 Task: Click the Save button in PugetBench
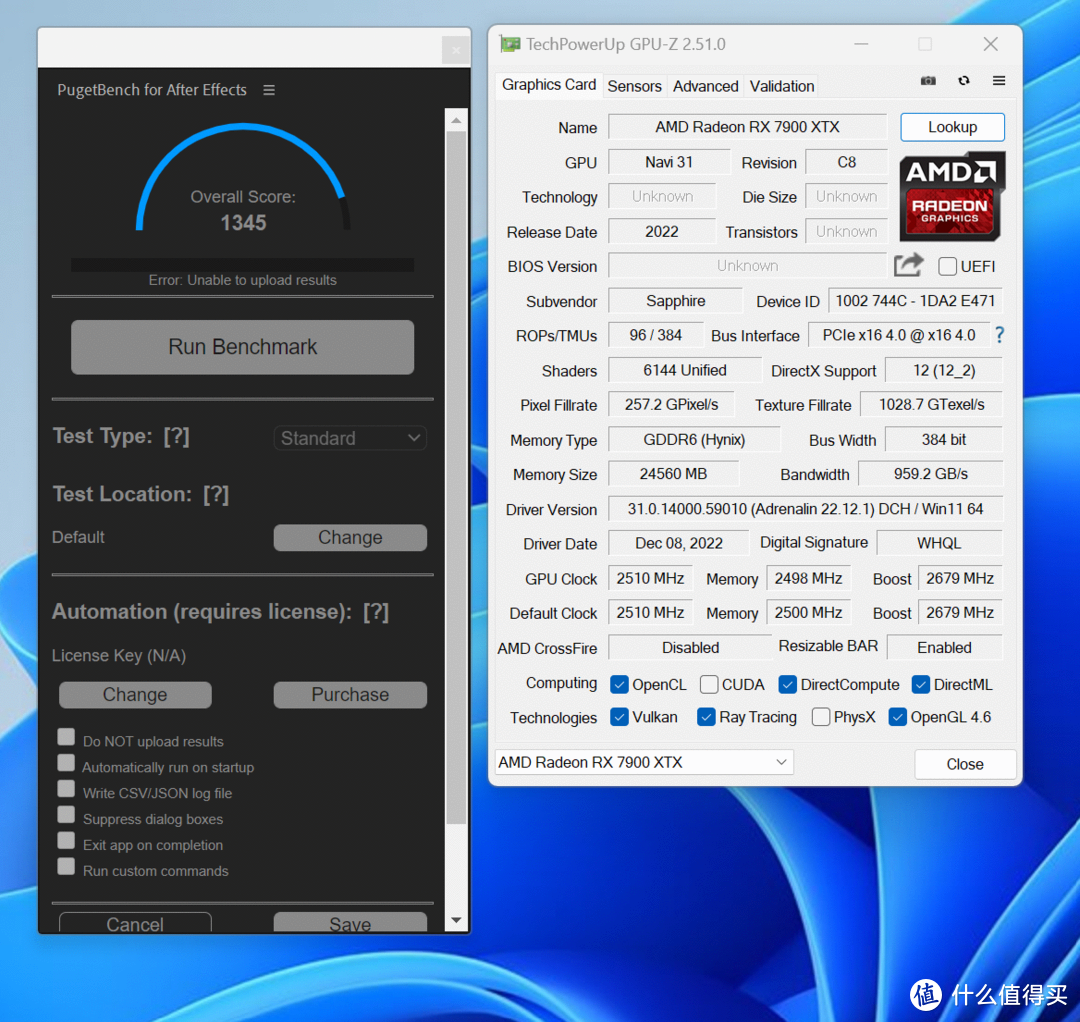(350, 922)
